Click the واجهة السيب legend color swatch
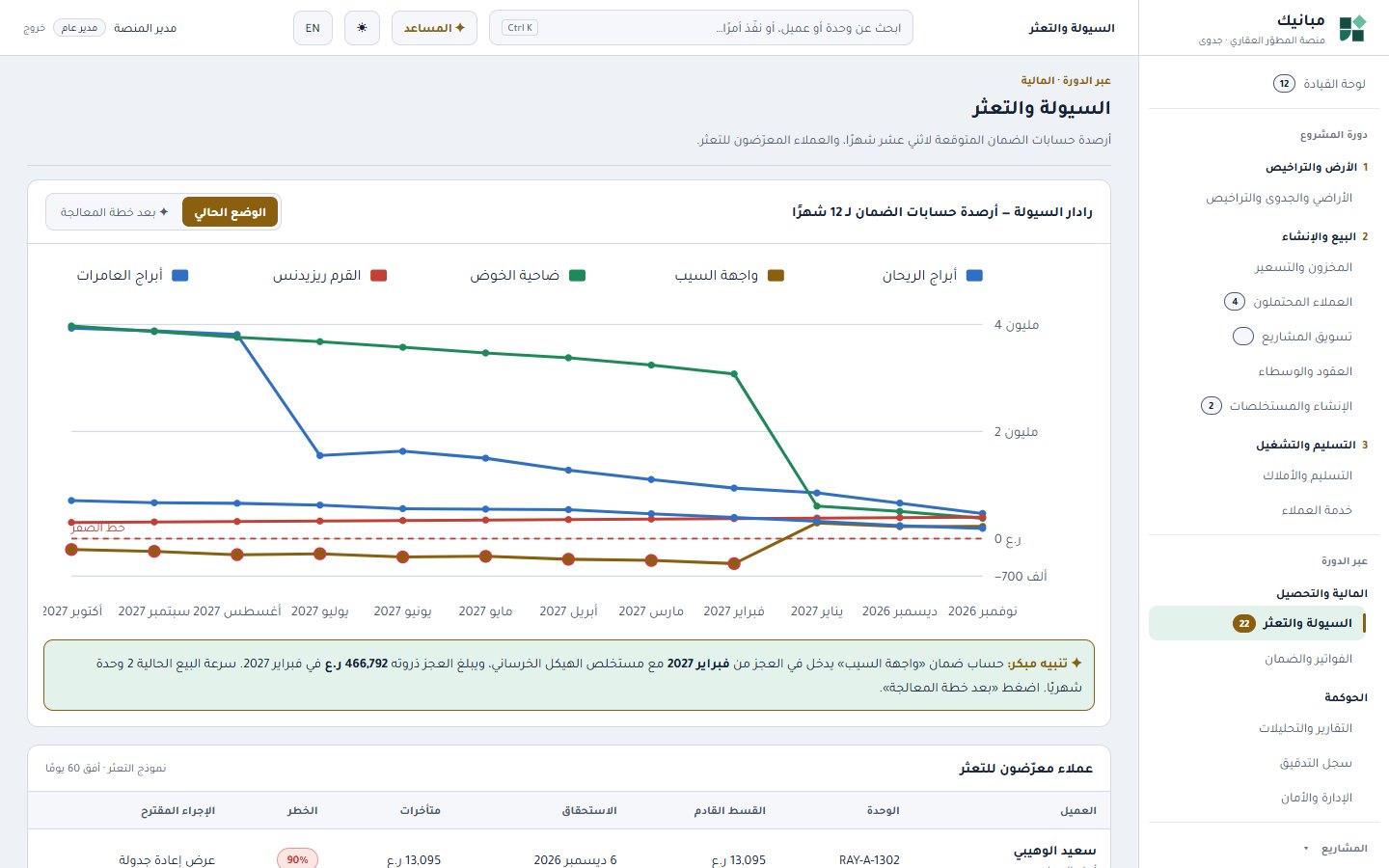 [776, 276]
